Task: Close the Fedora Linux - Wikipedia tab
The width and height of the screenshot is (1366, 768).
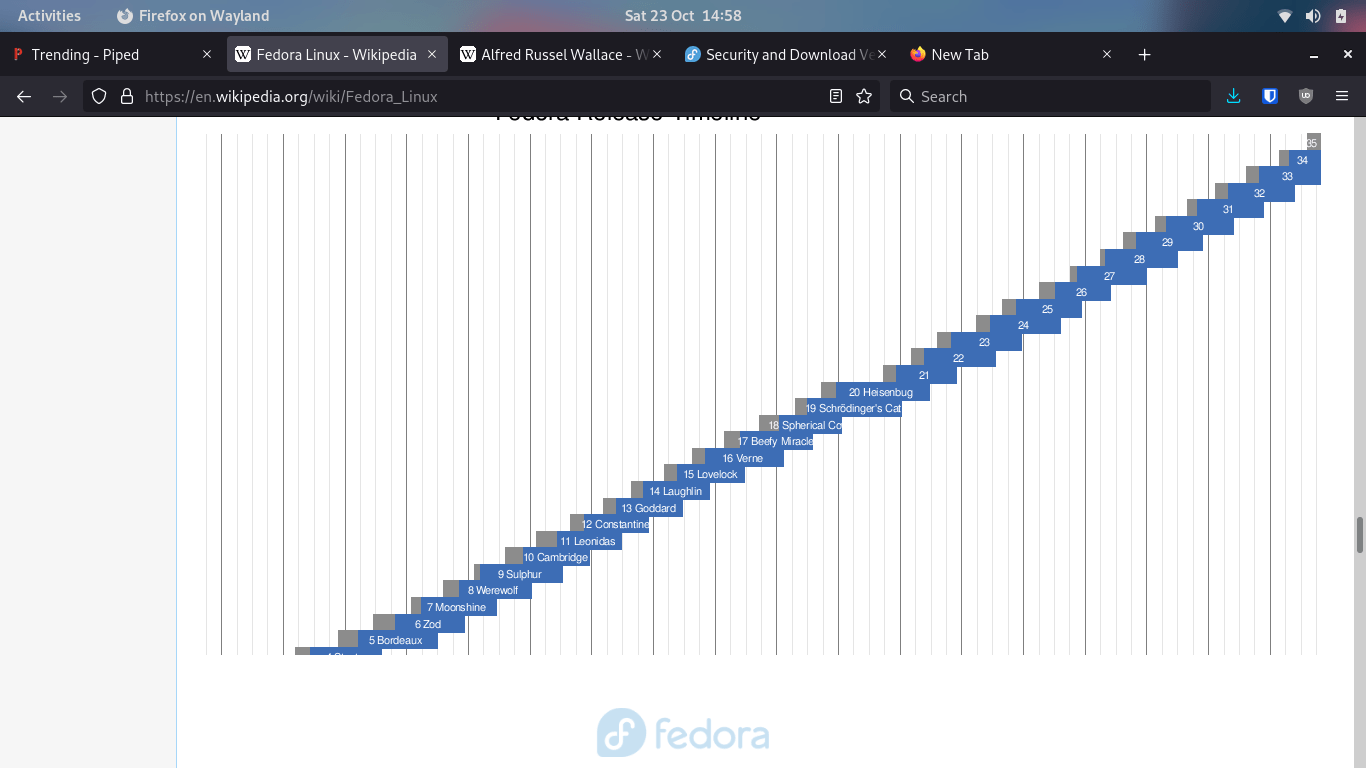Action: click(432, 55)
